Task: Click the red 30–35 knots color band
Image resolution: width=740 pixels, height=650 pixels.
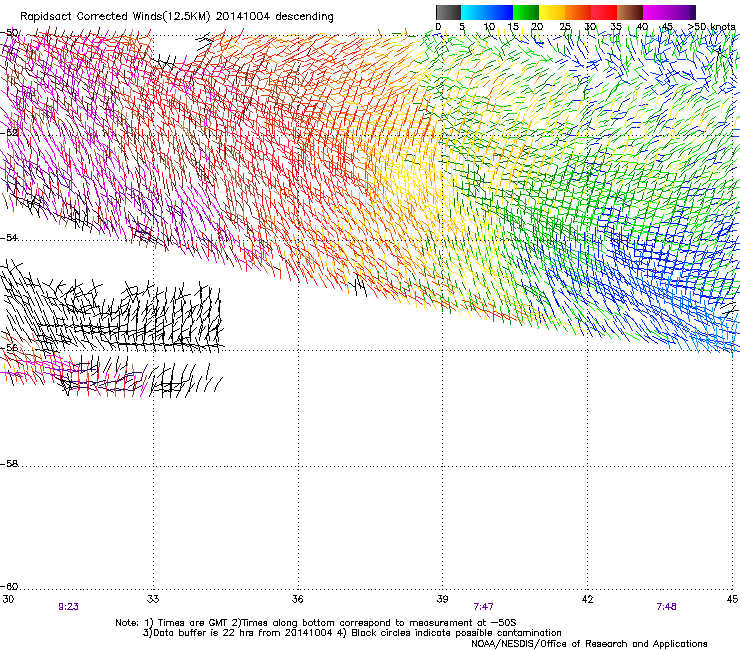Action: click(604, 12)
